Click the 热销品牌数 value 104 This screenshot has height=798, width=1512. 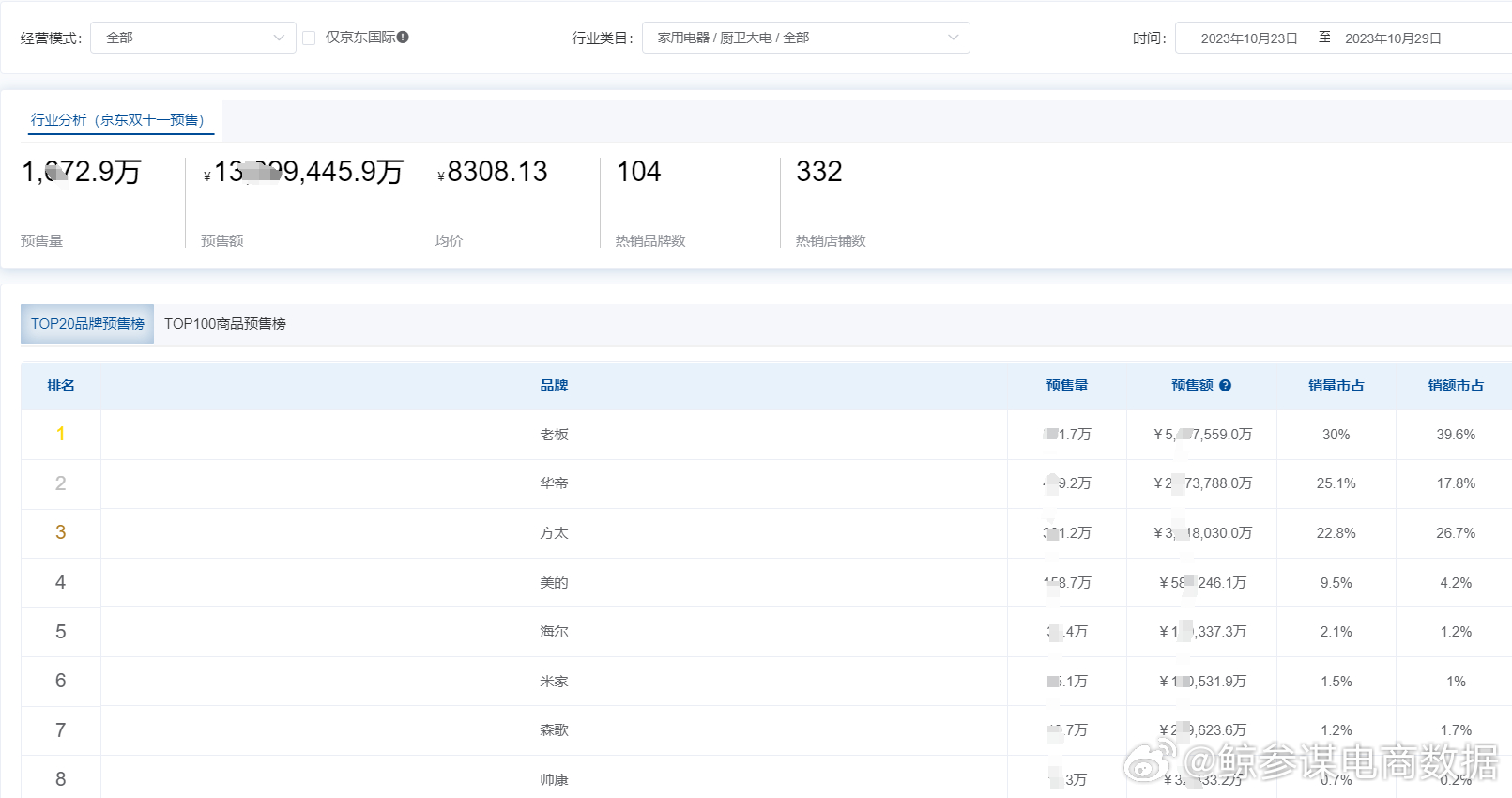638,172
